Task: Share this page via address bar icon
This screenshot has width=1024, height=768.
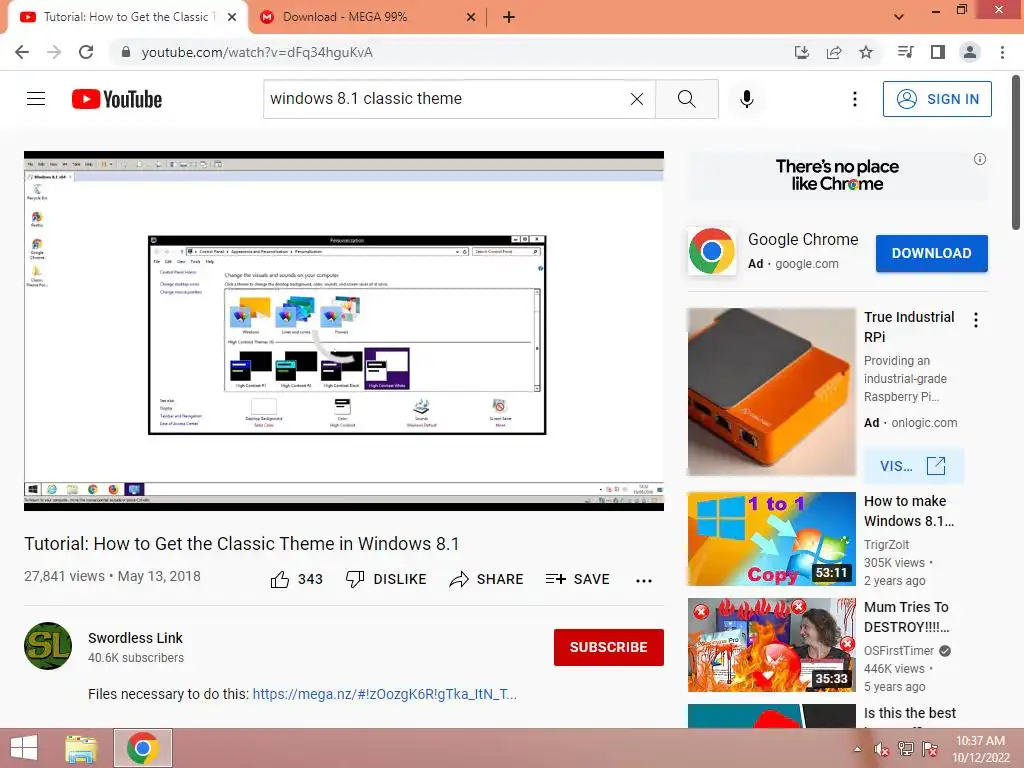Action: pyautogui.click(x=834, y=52)
